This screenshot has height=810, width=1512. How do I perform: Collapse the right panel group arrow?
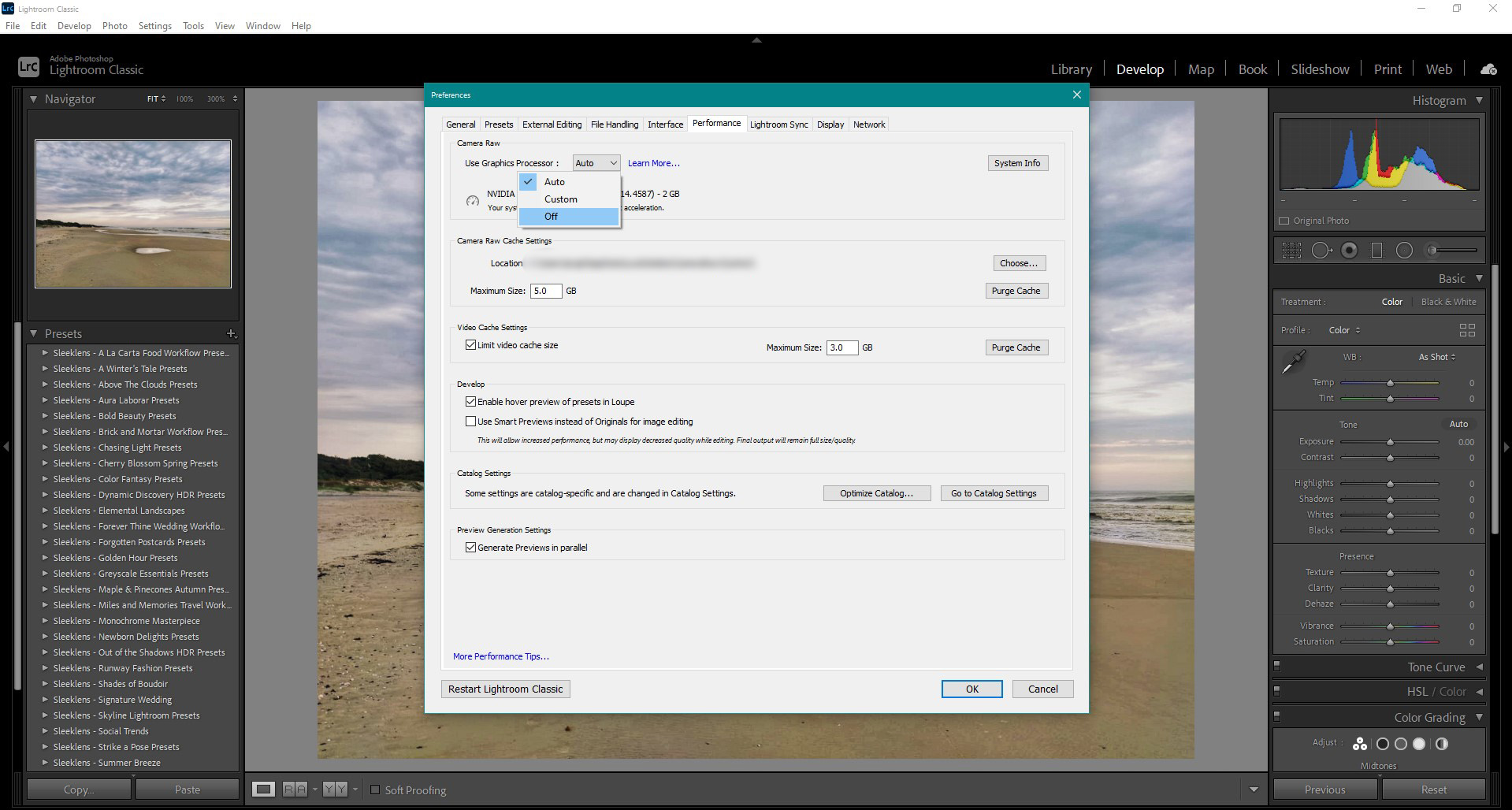pyautogui.click(x=1506, y=447)
